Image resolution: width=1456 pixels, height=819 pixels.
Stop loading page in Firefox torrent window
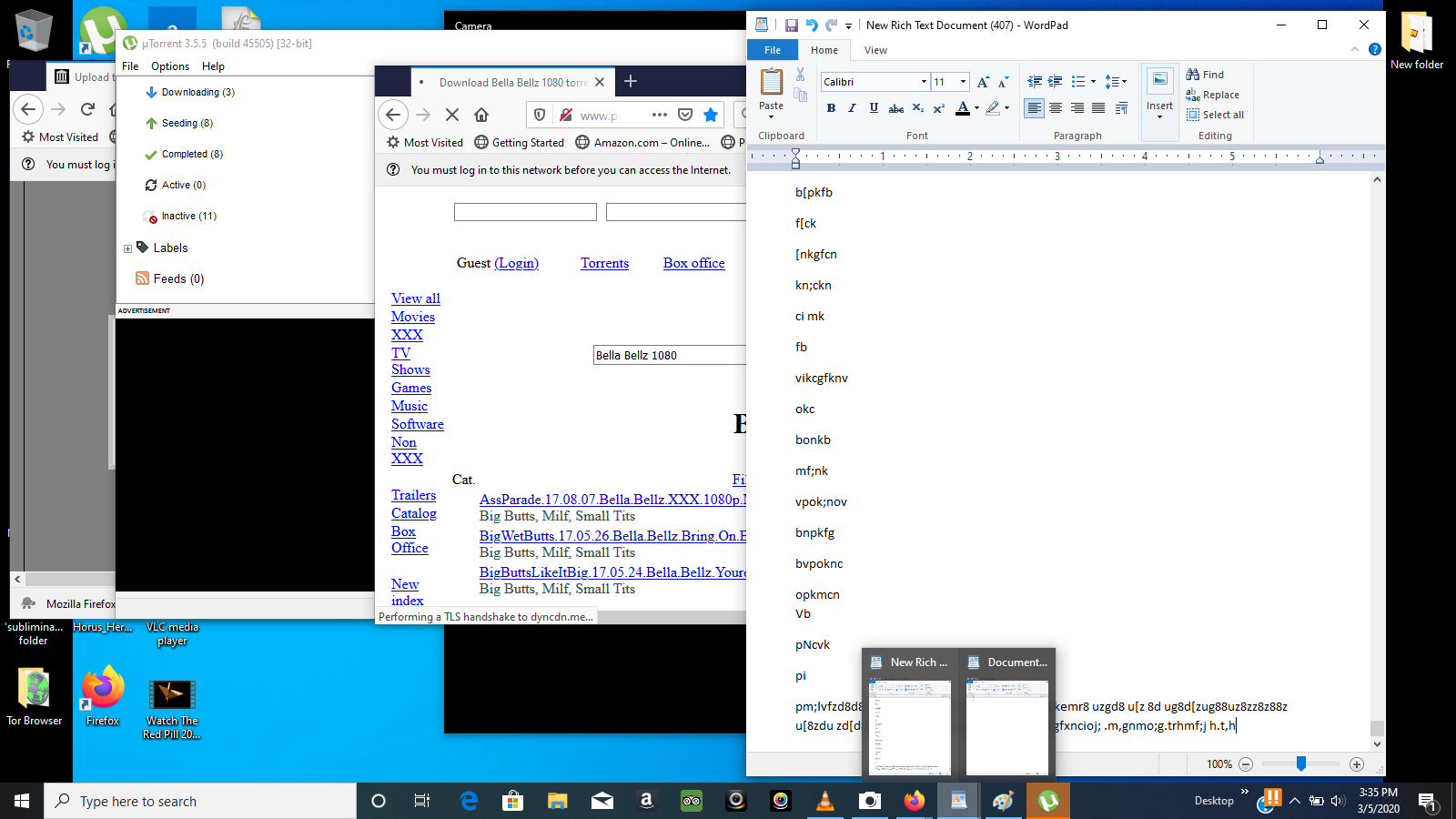coord(452,115)
